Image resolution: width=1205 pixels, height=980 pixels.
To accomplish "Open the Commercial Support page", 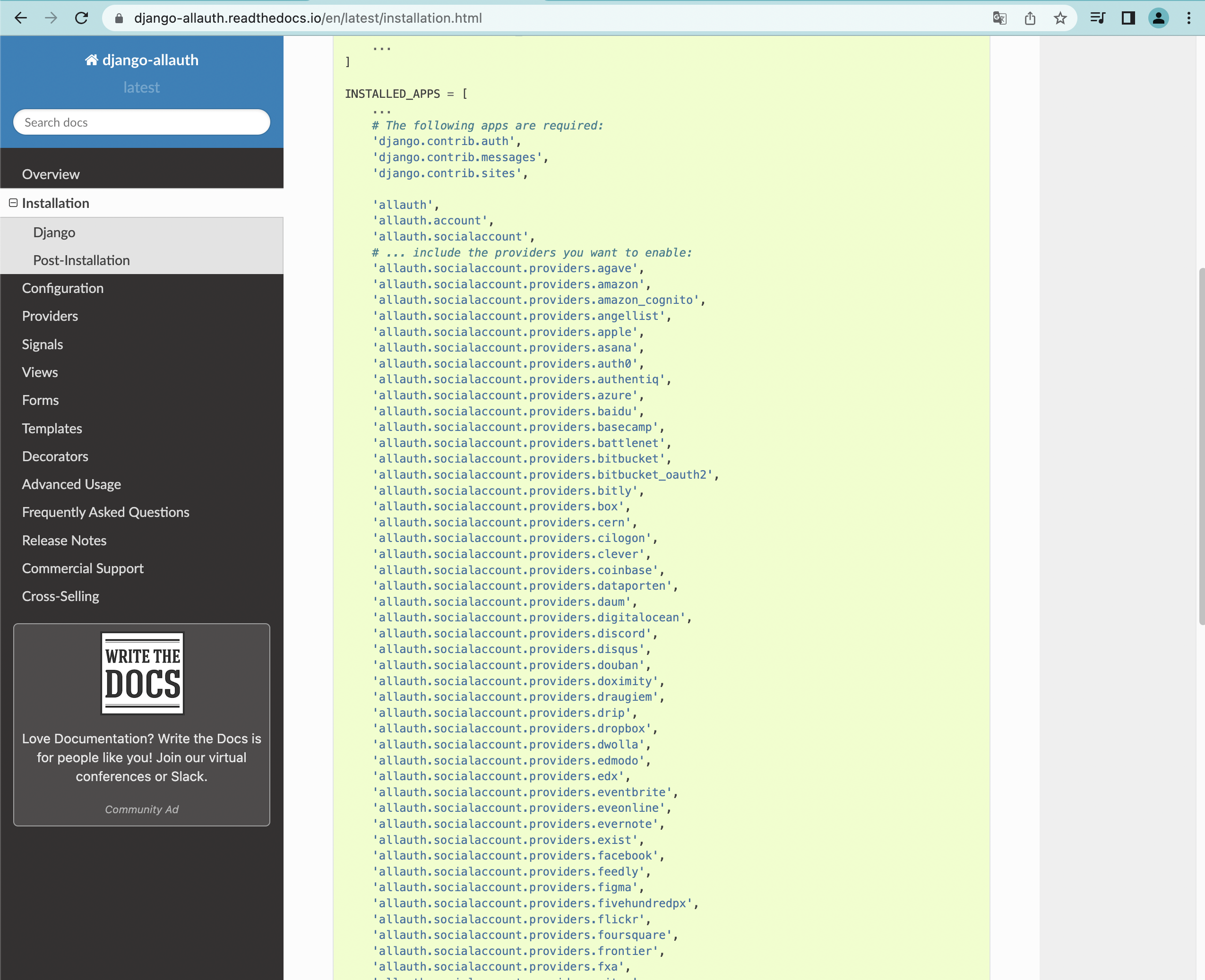I will click(142, 568).
